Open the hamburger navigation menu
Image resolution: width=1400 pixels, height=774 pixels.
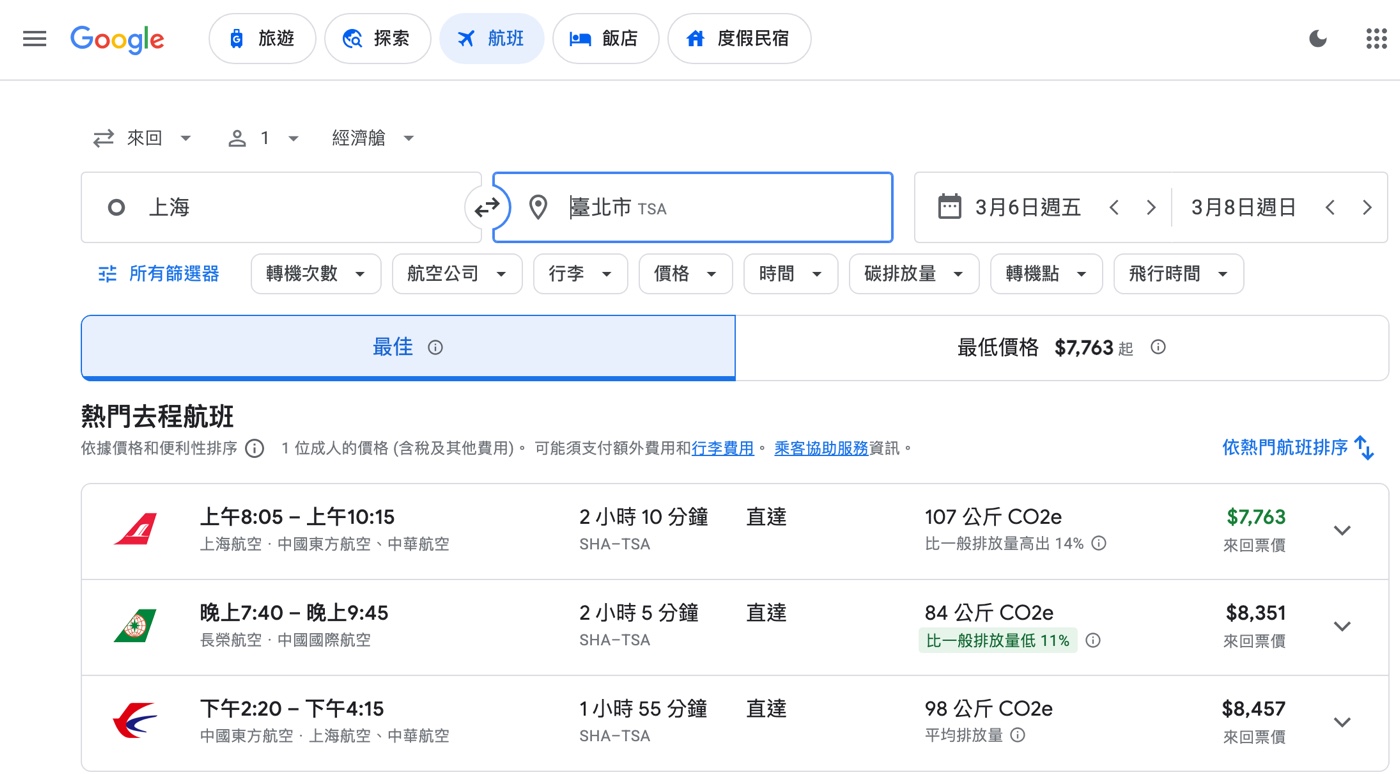coord(34,39)
